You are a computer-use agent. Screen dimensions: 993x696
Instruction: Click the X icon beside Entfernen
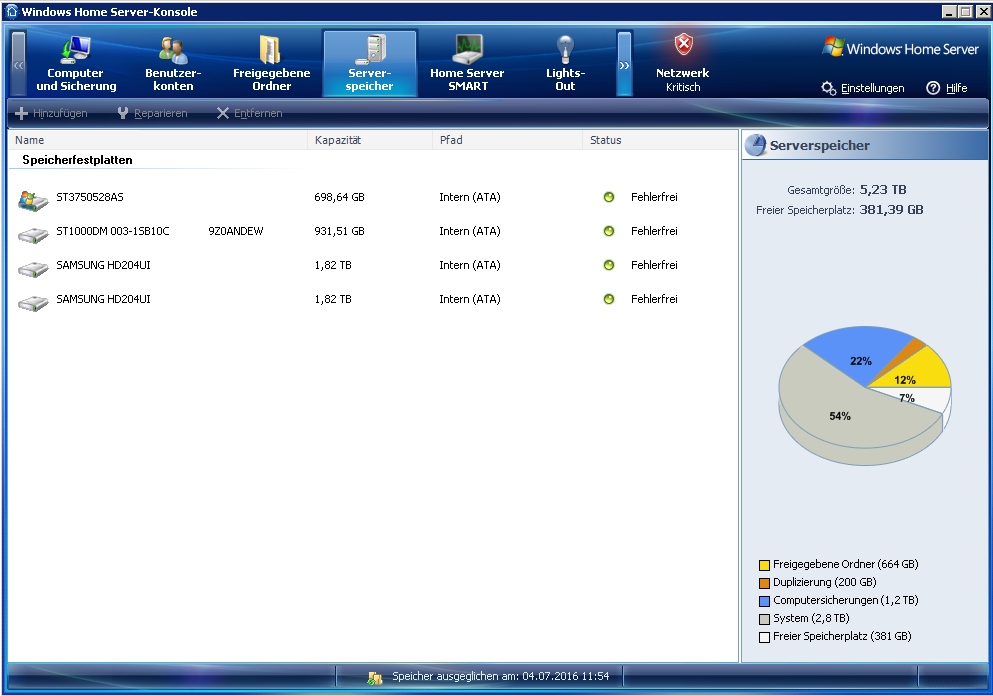(223, 113)
